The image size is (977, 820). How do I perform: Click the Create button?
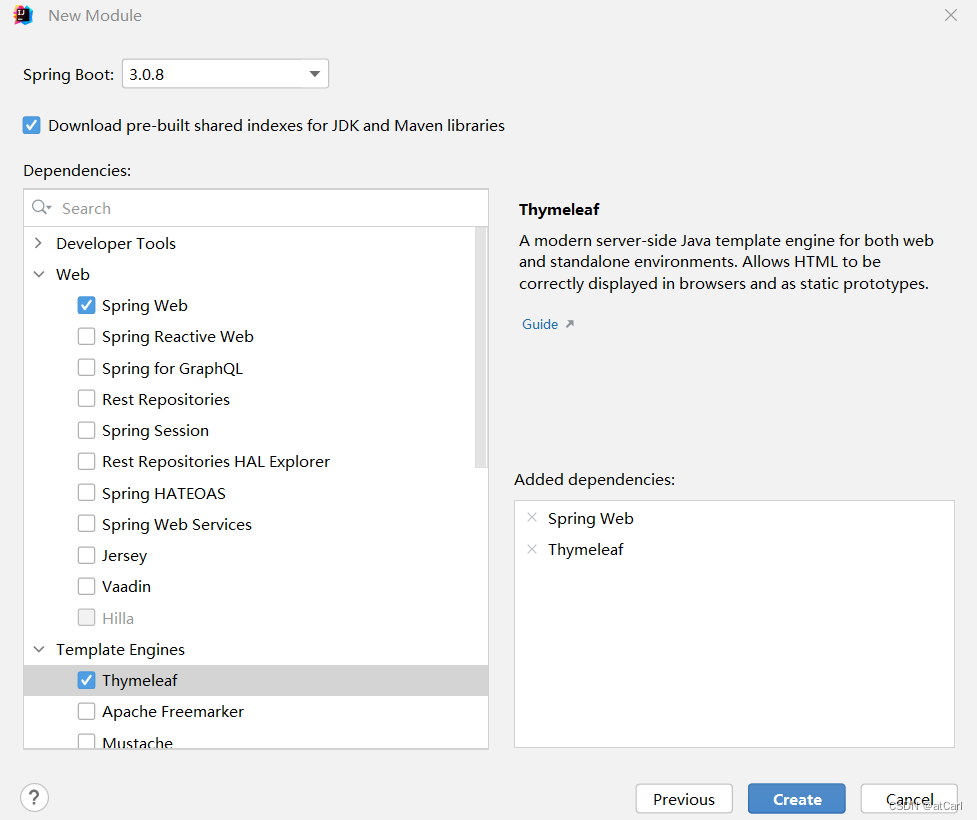point(797,799)
